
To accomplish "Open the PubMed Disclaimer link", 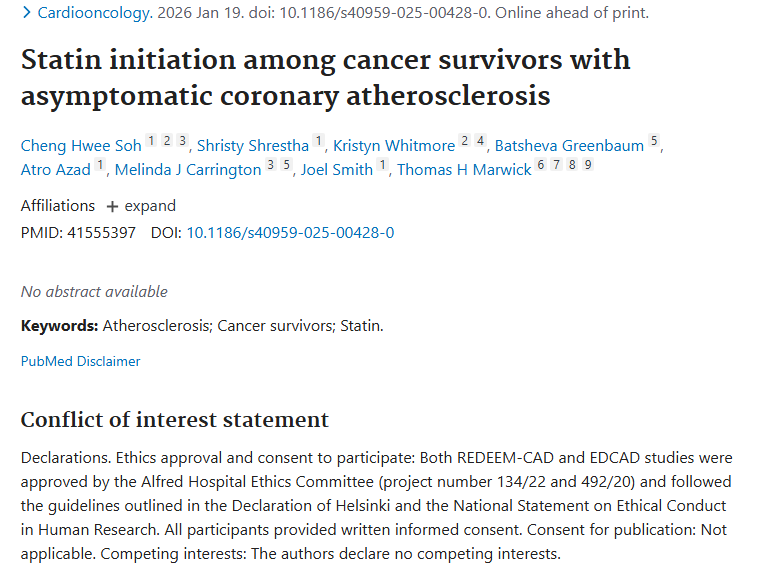I will point(81,361).
